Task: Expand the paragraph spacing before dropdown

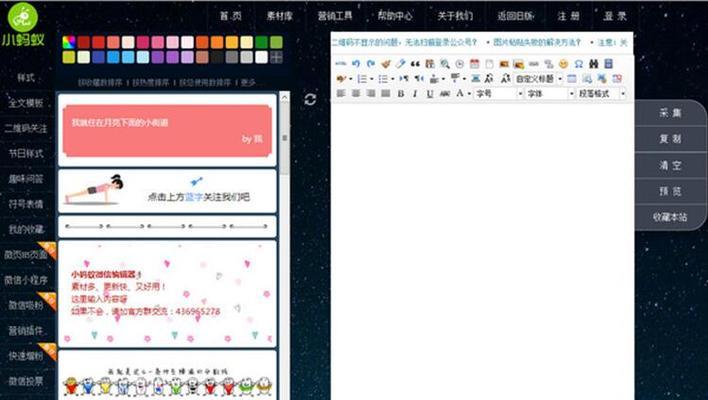Action: click(443, 79)
